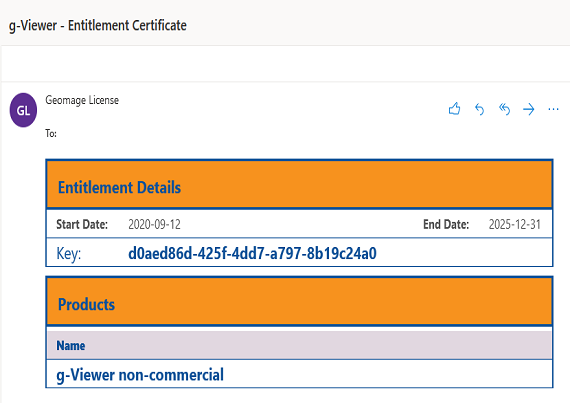Click the GL sender avatar
Viewport: 570px width, 403px height.
[23, 110]
